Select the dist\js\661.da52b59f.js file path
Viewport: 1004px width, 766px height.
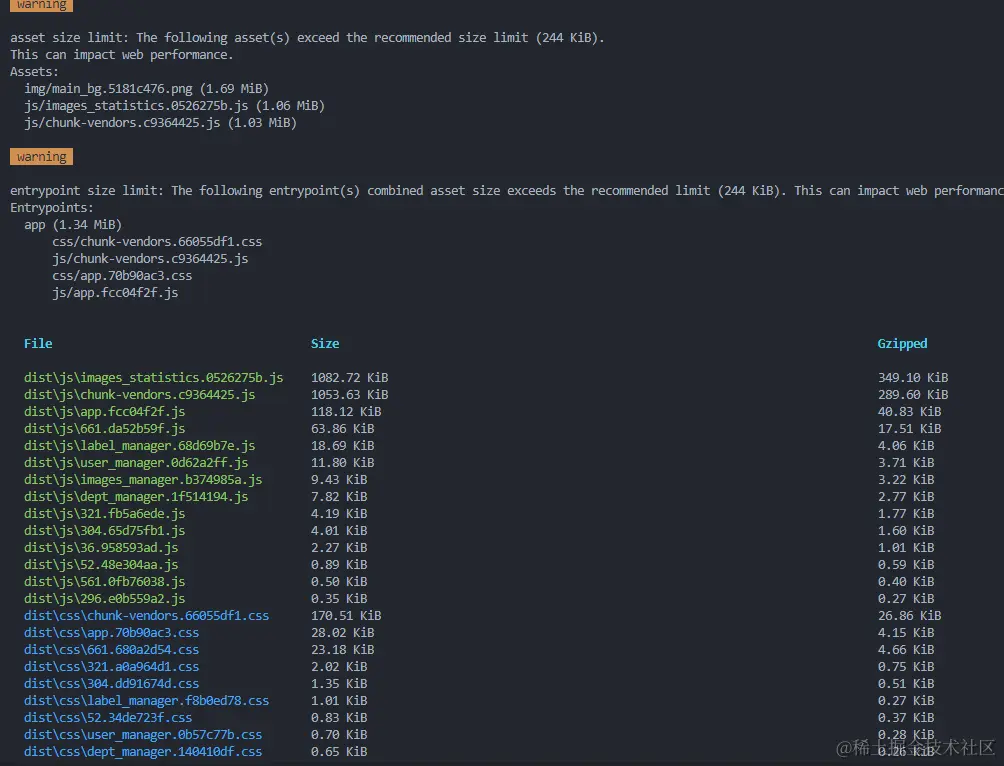point(104,429)
